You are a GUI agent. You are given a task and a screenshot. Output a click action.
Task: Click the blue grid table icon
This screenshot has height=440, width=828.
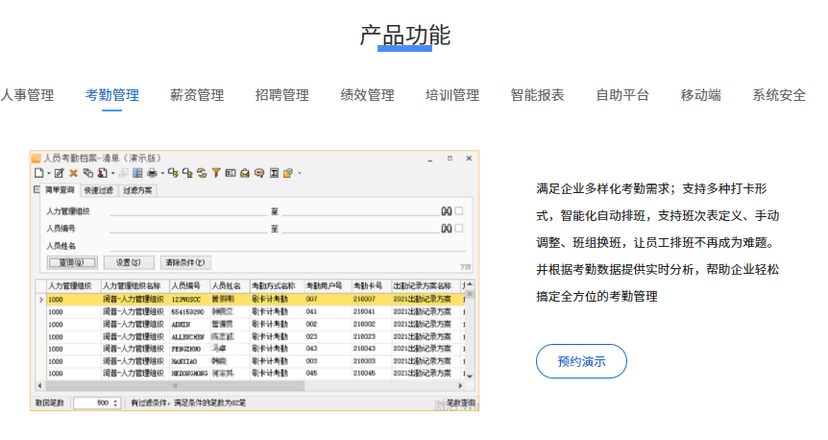[x=137, y=173]
